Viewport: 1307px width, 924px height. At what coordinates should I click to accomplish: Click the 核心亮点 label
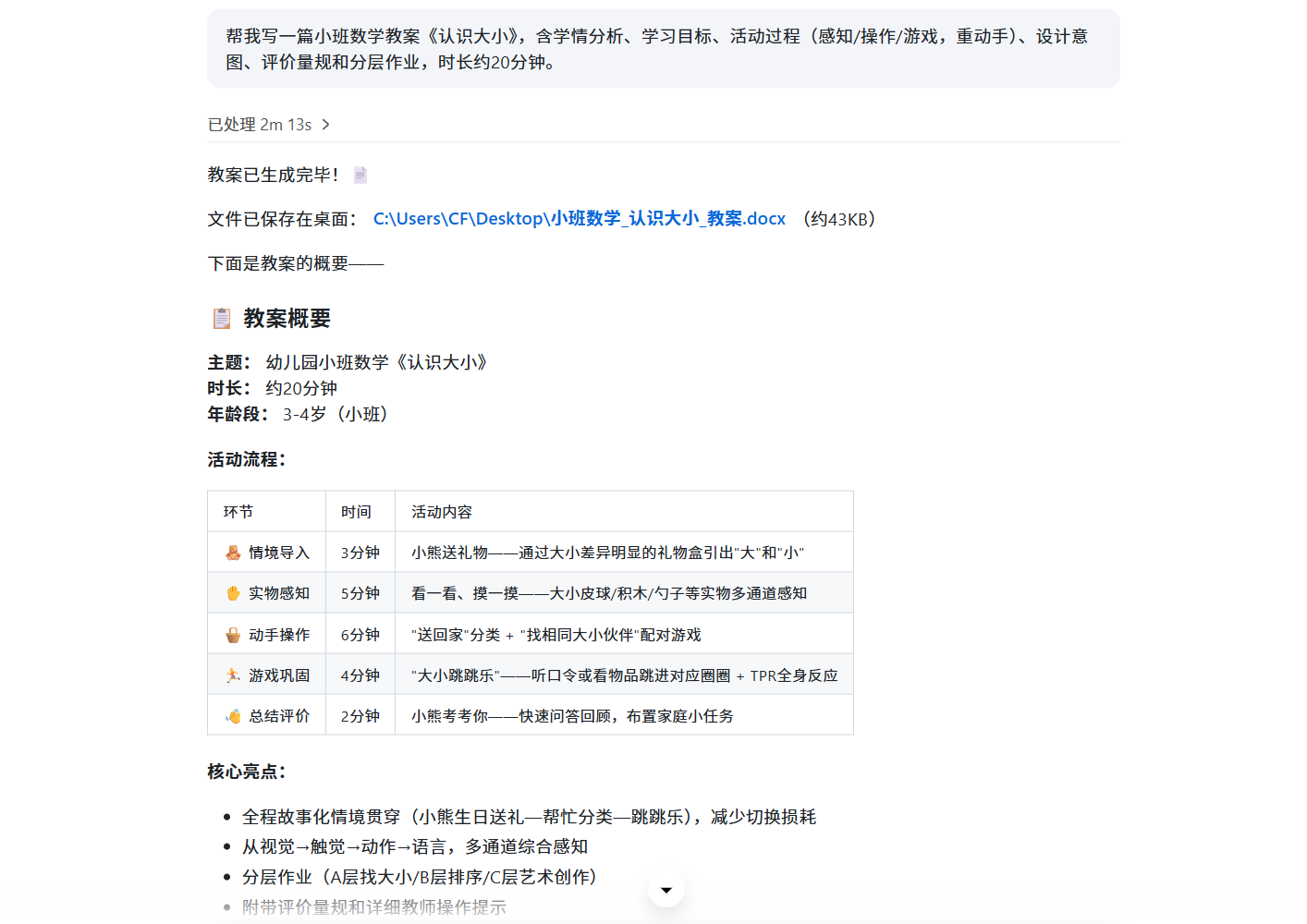[x=247, y=772]
